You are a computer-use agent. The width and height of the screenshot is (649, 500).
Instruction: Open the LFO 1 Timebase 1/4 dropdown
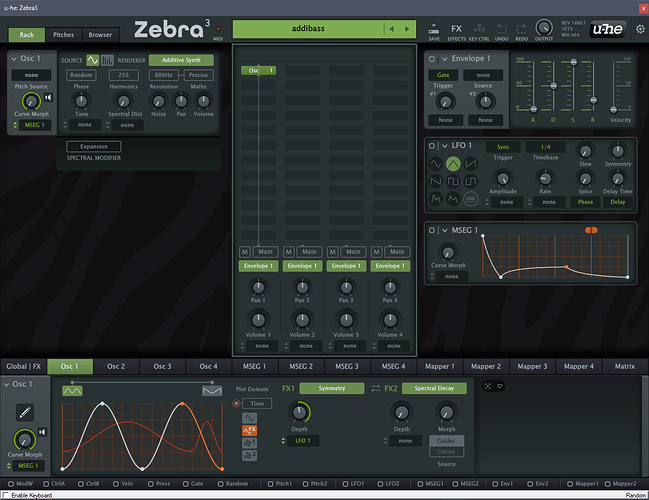coord(546,147)
